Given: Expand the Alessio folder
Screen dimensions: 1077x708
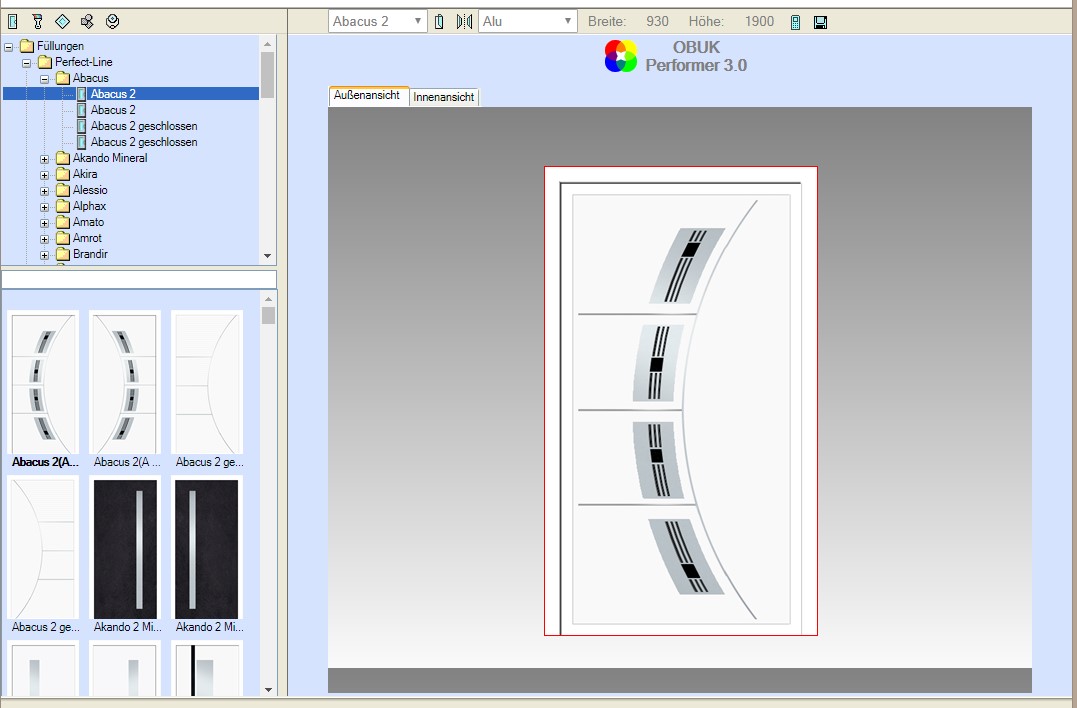Looking at the screenshot, I should (45, 191).
